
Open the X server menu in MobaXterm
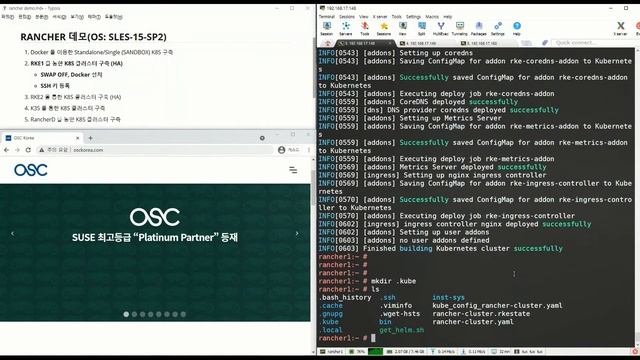point(380,17)
